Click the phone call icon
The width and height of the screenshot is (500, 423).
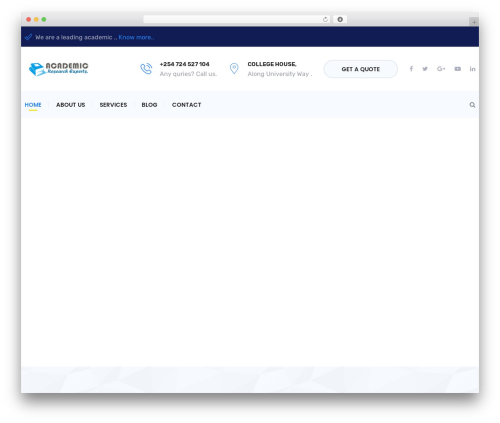pos(146,69)
